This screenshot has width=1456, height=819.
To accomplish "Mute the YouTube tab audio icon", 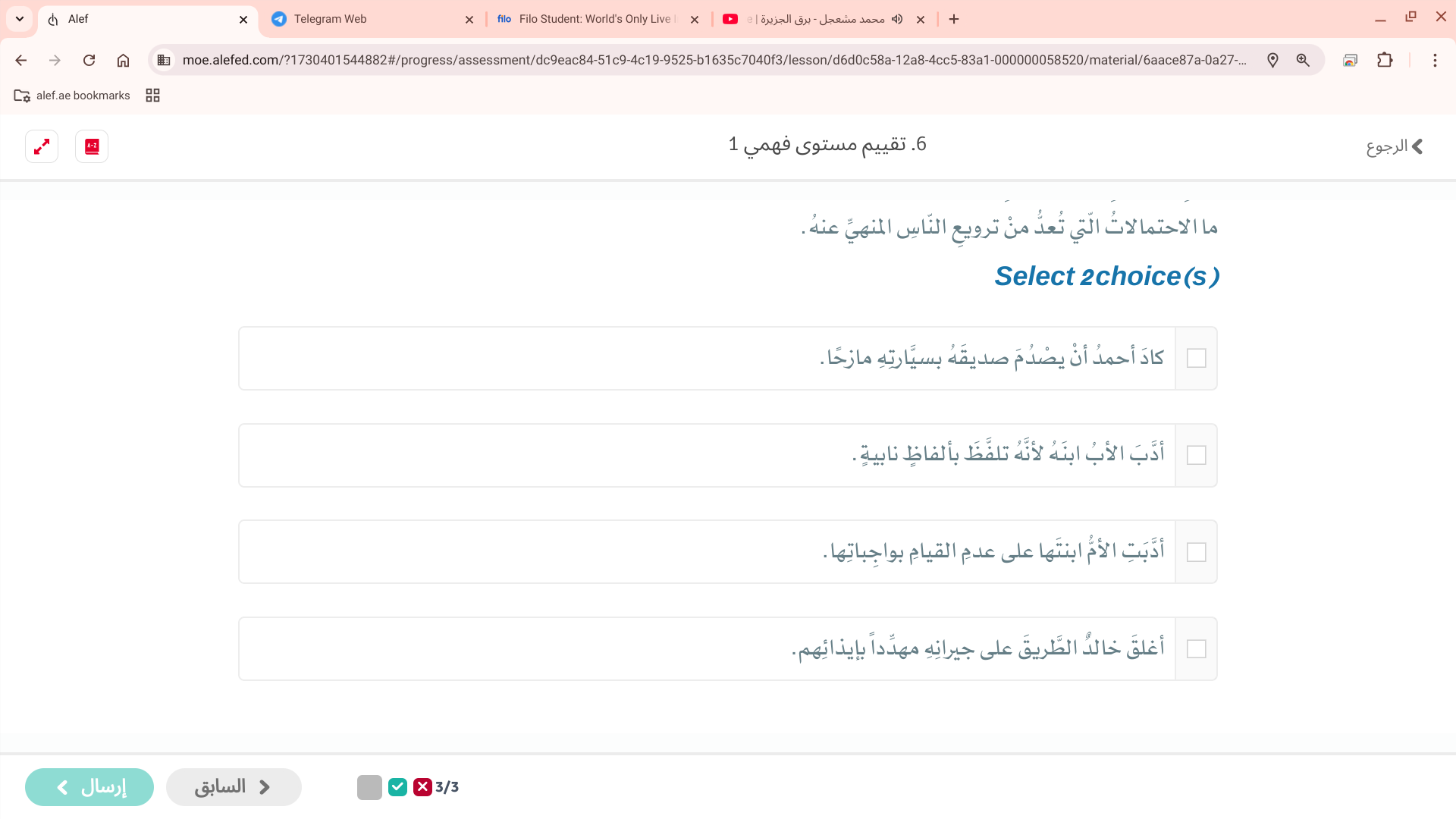I will (897, 19).
